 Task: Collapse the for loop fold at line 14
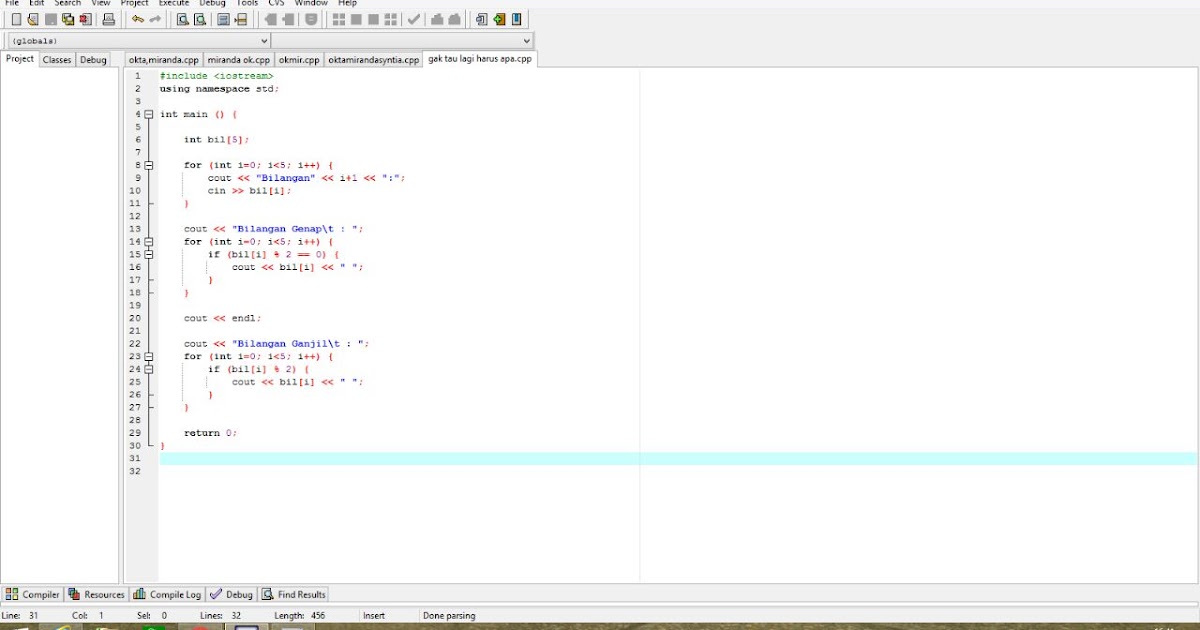tap(148, 242)
